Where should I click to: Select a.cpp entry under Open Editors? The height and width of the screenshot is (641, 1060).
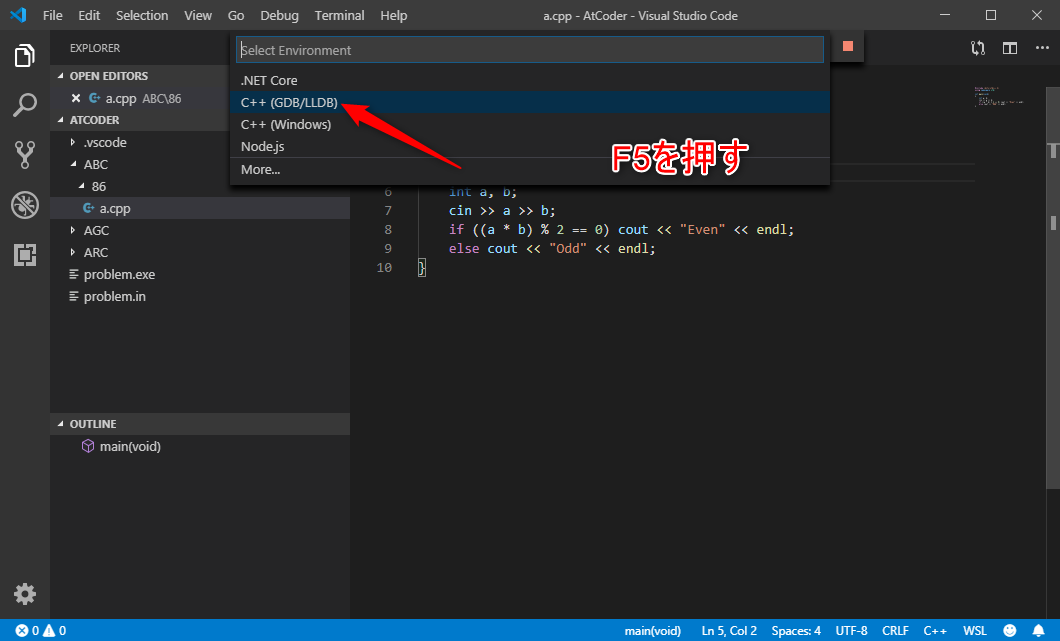pyautogui.click(x=142, y=99)
